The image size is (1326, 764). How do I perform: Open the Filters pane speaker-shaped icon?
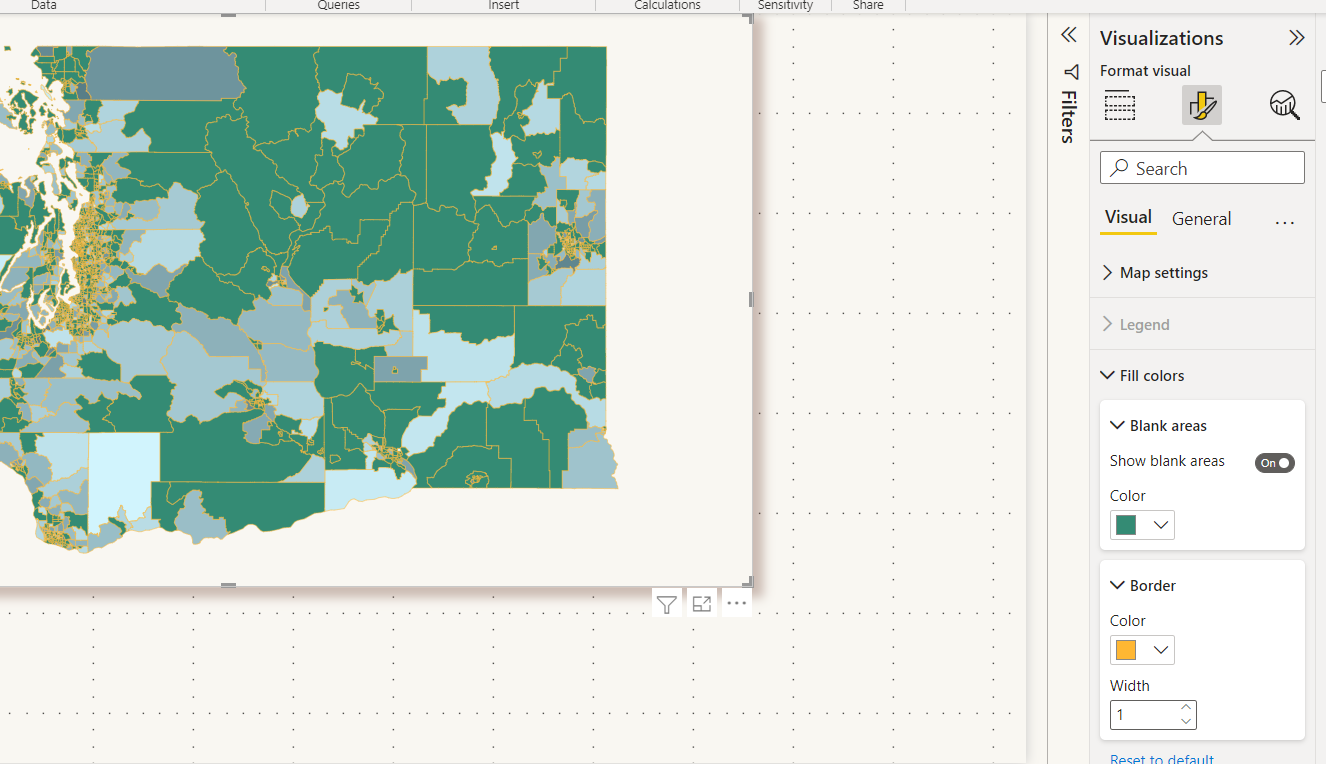[x=1071, y=72]
